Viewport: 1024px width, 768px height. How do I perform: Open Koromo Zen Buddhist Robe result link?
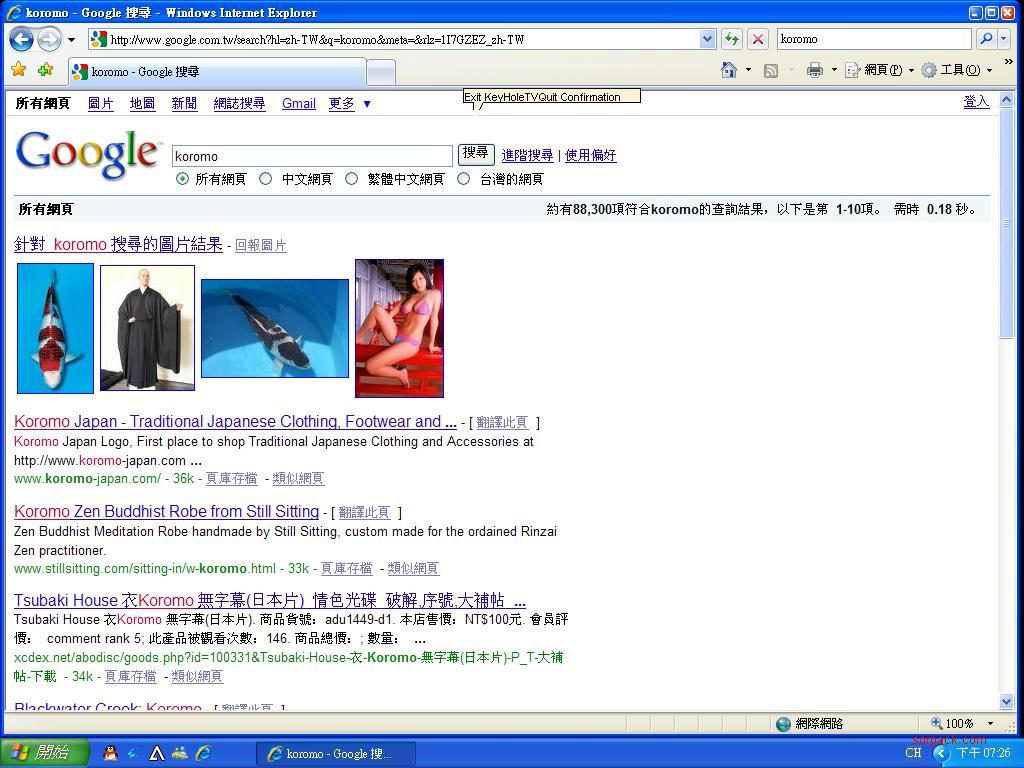click(166, 511)
